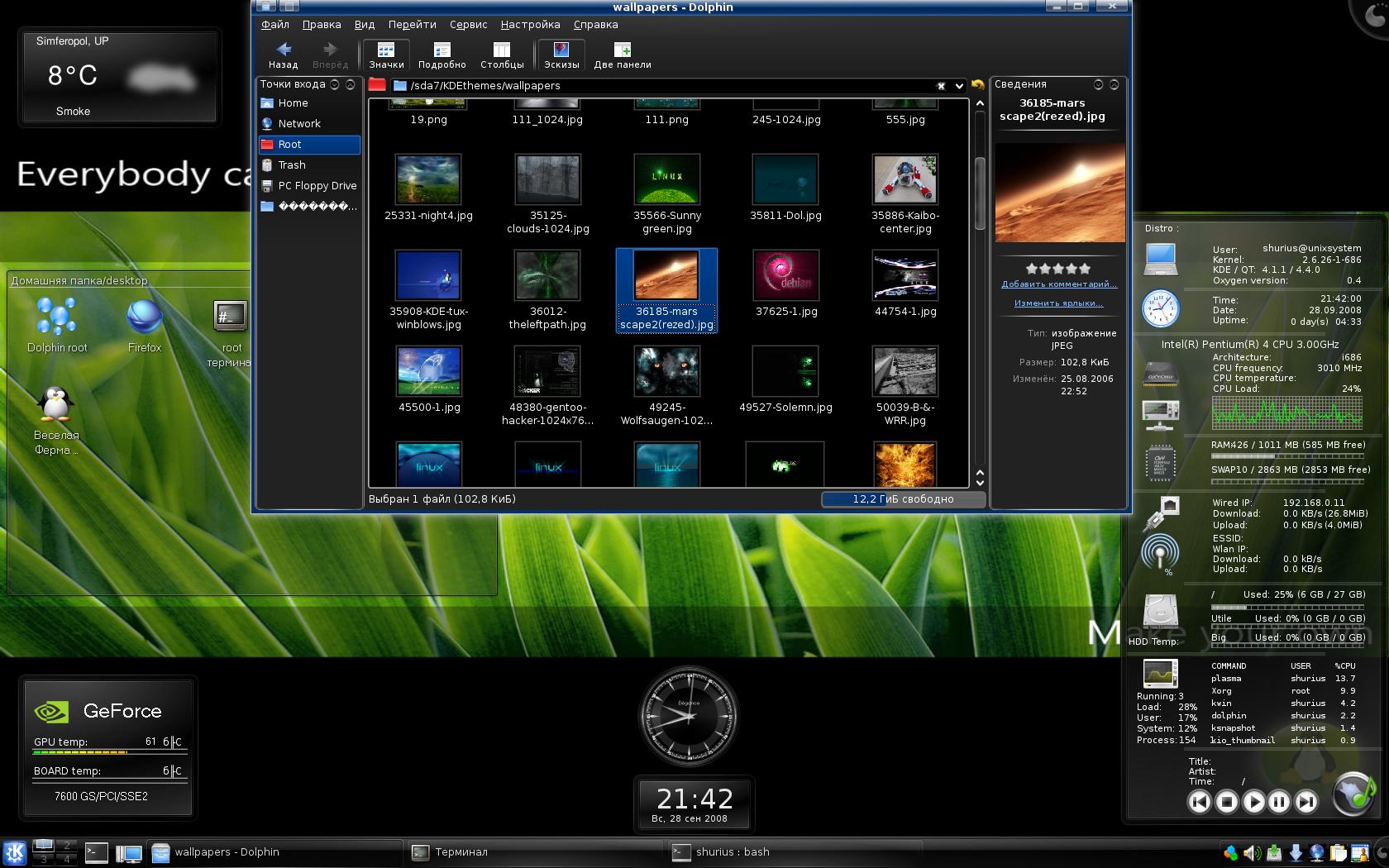The width and height of the screenshot is (1389, 868).
Task: Toggle thumbnail Preview (Эскизы) button
Action: tap(561, 55)
